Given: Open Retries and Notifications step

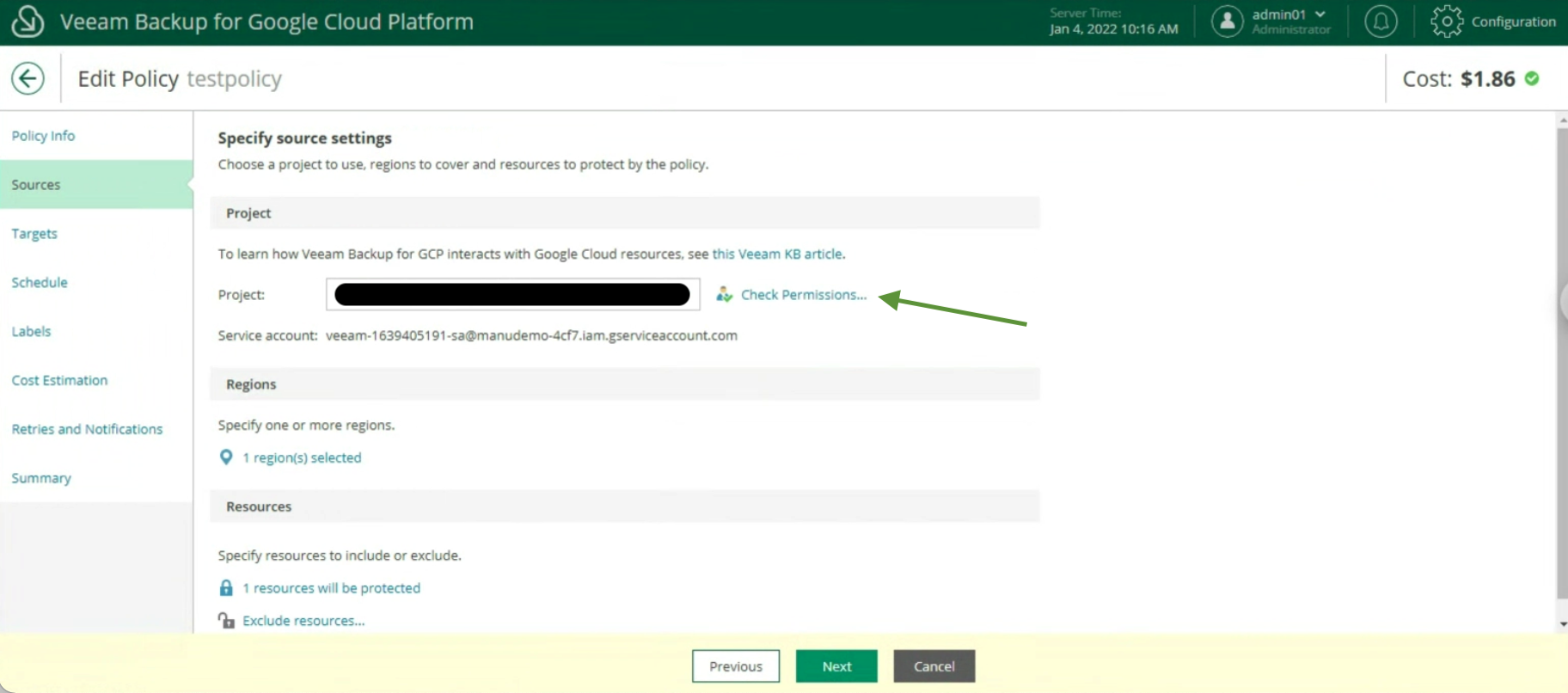Looking at the screenshot, I should point(87,429).
